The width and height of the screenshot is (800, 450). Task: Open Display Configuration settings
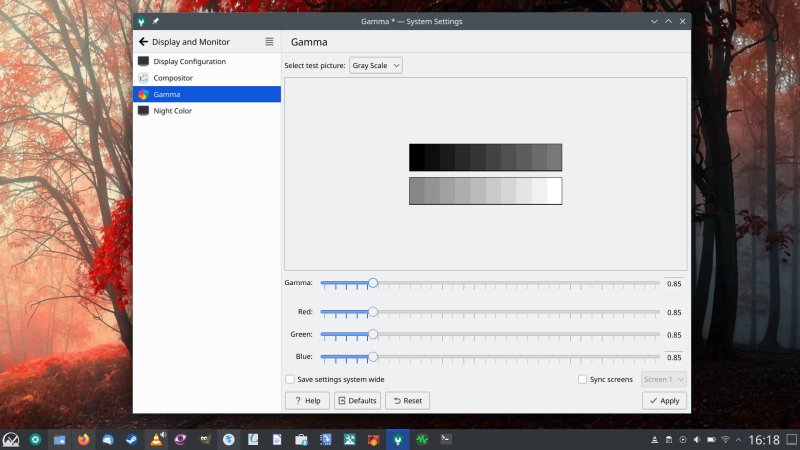click(188, 61)
